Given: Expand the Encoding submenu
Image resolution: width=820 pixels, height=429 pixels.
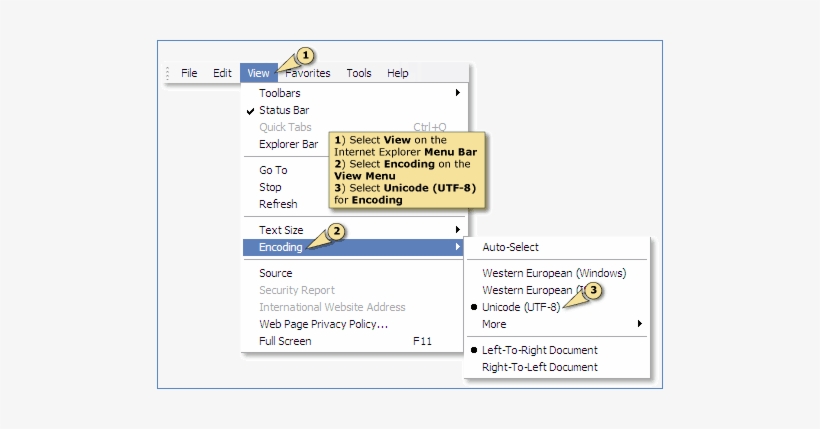Looking at the screenshot, I should click(x=354, y=247).
